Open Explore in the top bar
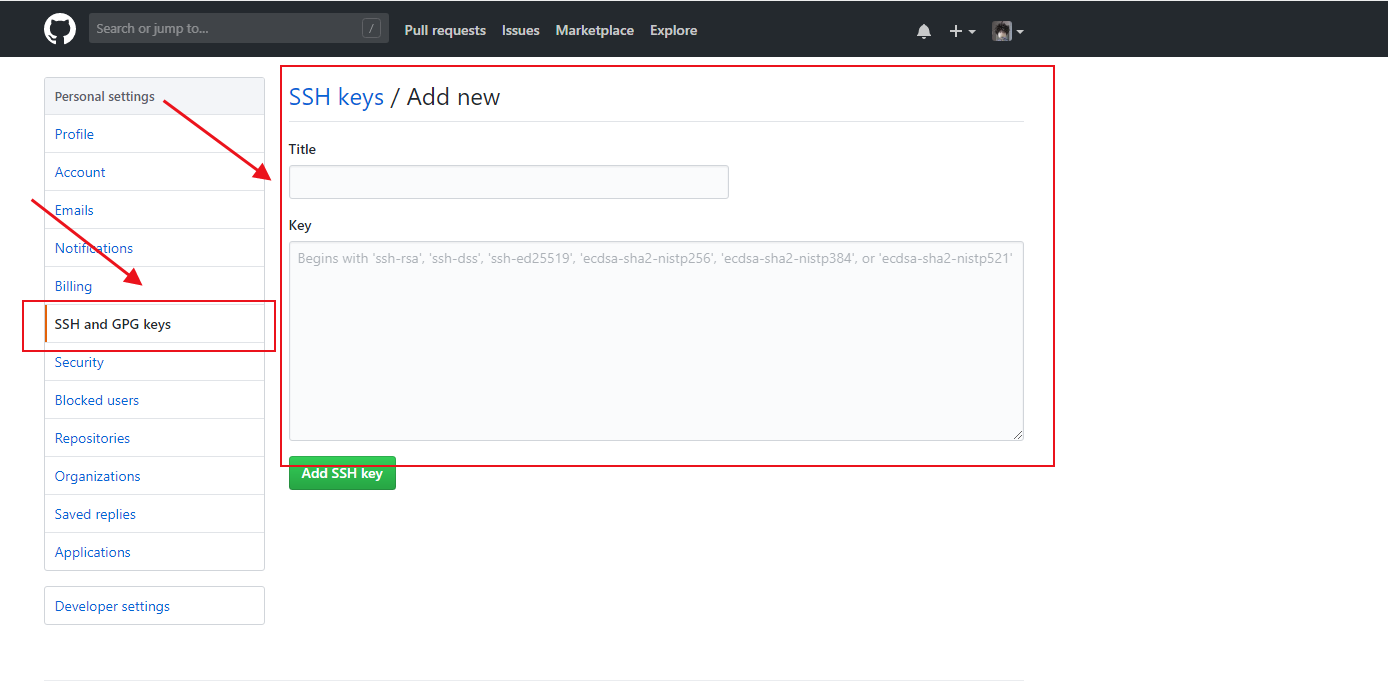The width and height of the screenshot is (1388, 696). 674,30
